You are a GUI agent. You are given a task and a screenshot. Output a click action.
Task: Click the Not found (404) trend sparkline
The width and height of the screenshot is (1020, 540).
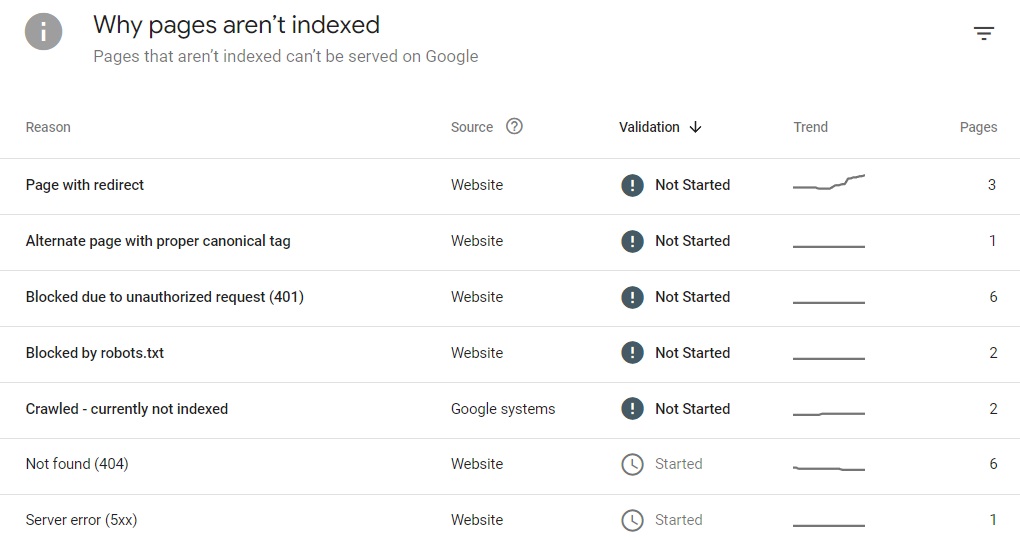829,468
